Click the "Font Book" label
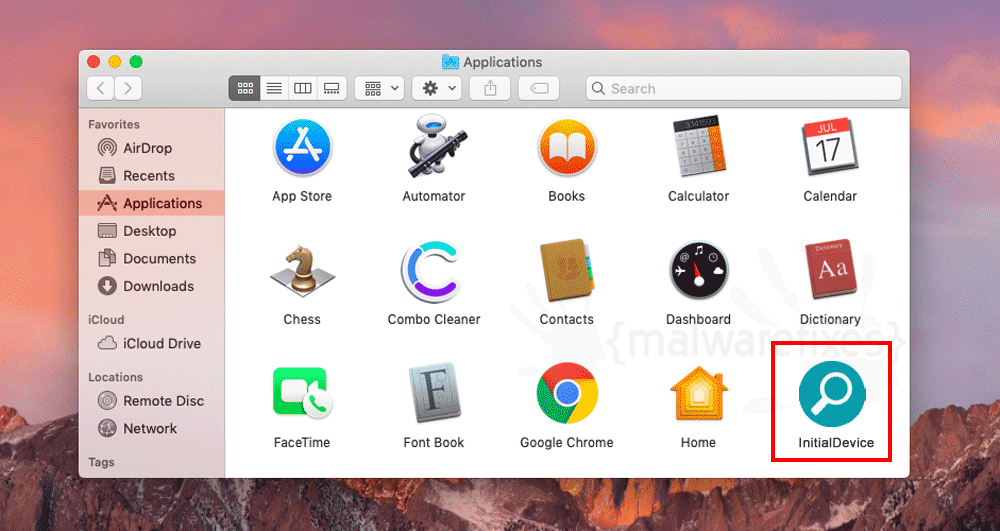 434,442
